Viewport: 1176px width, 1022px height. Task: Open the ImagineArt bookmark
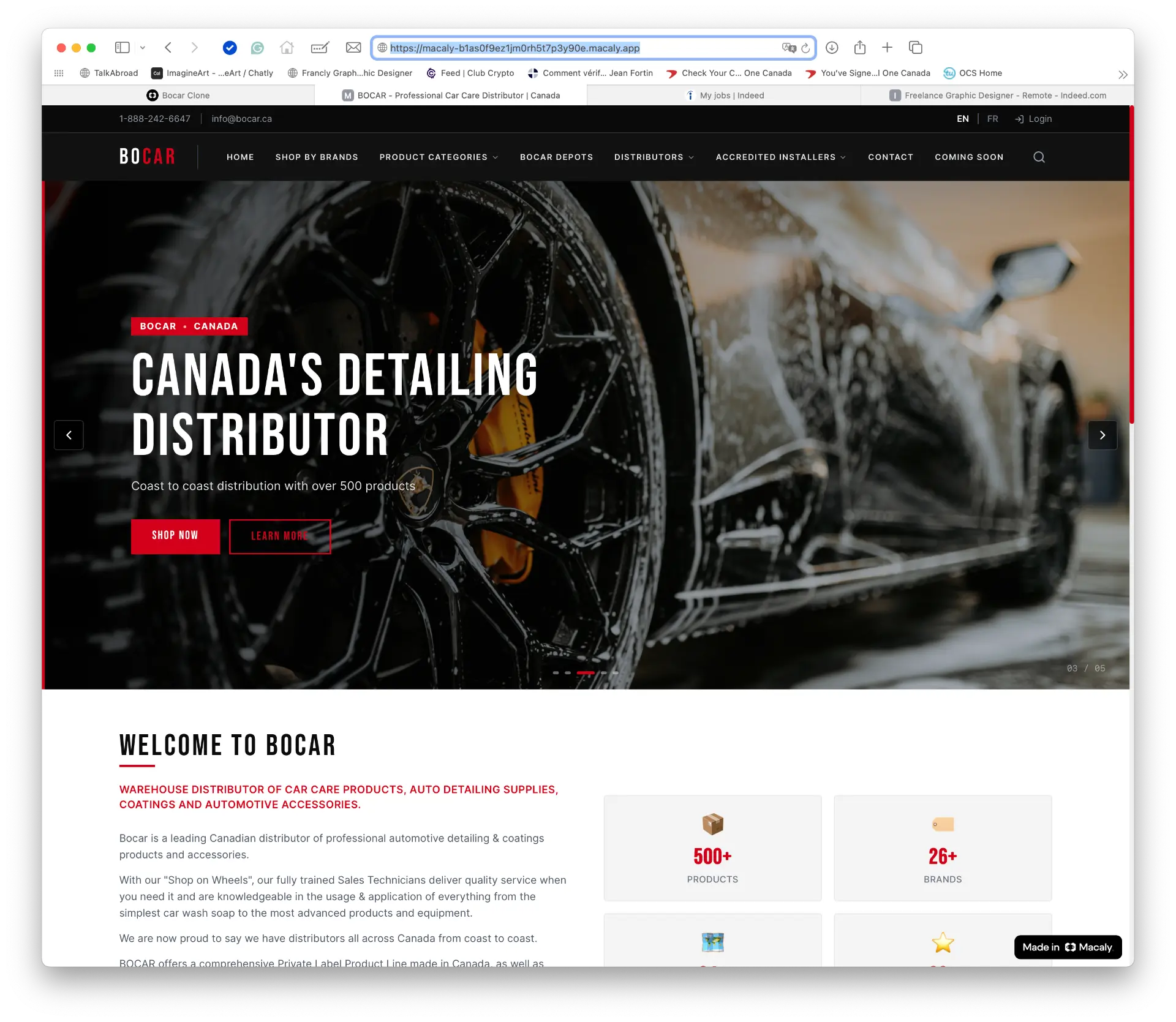212,73
